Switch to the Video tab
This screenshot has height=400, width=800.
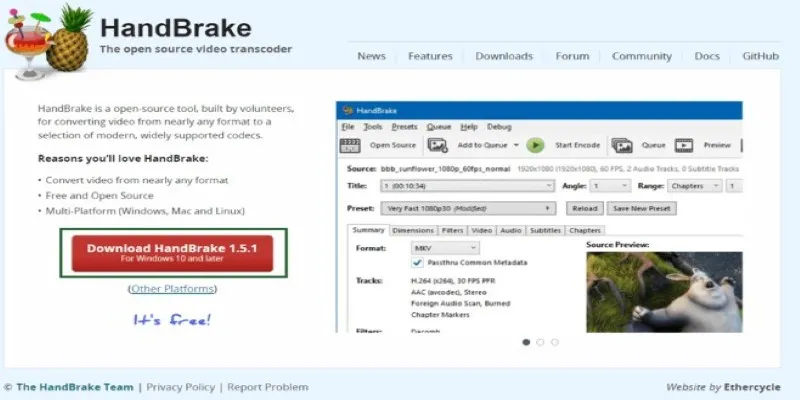coord(482,231)
